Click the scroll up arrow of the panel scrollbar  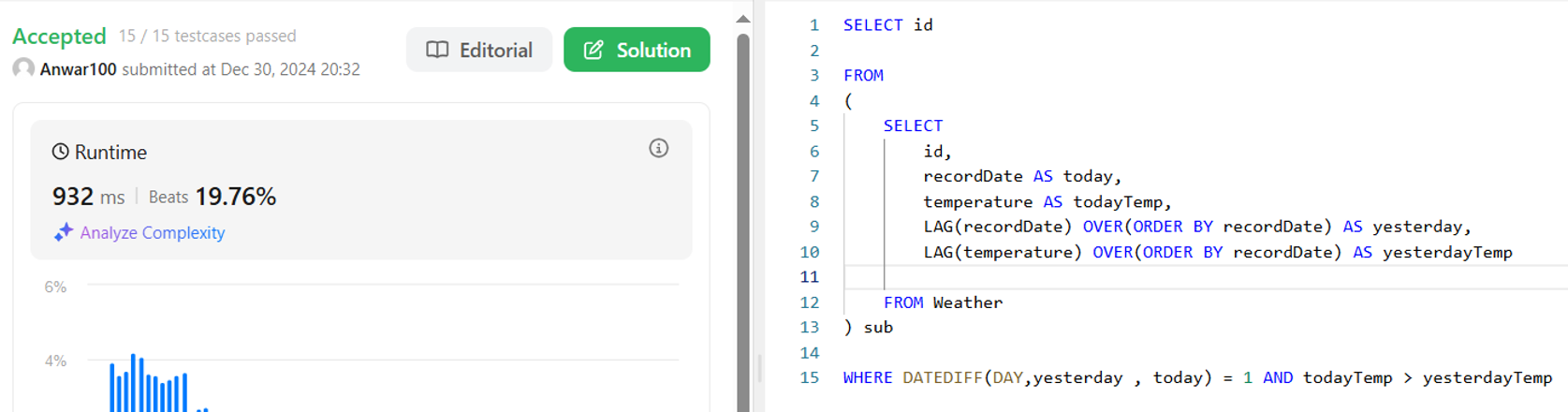pos(743,19)
